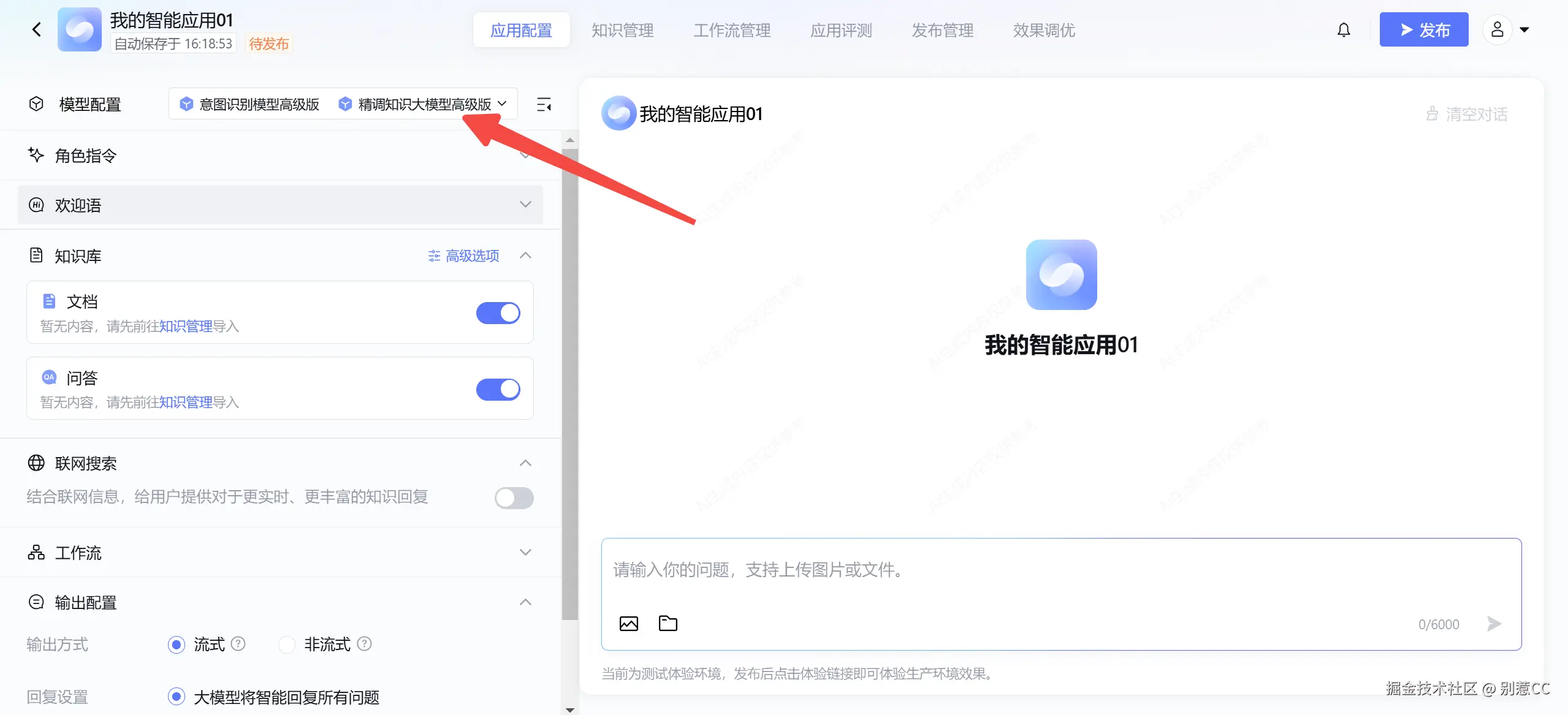Switch to the 知识管理 tab

pos(622,30)
